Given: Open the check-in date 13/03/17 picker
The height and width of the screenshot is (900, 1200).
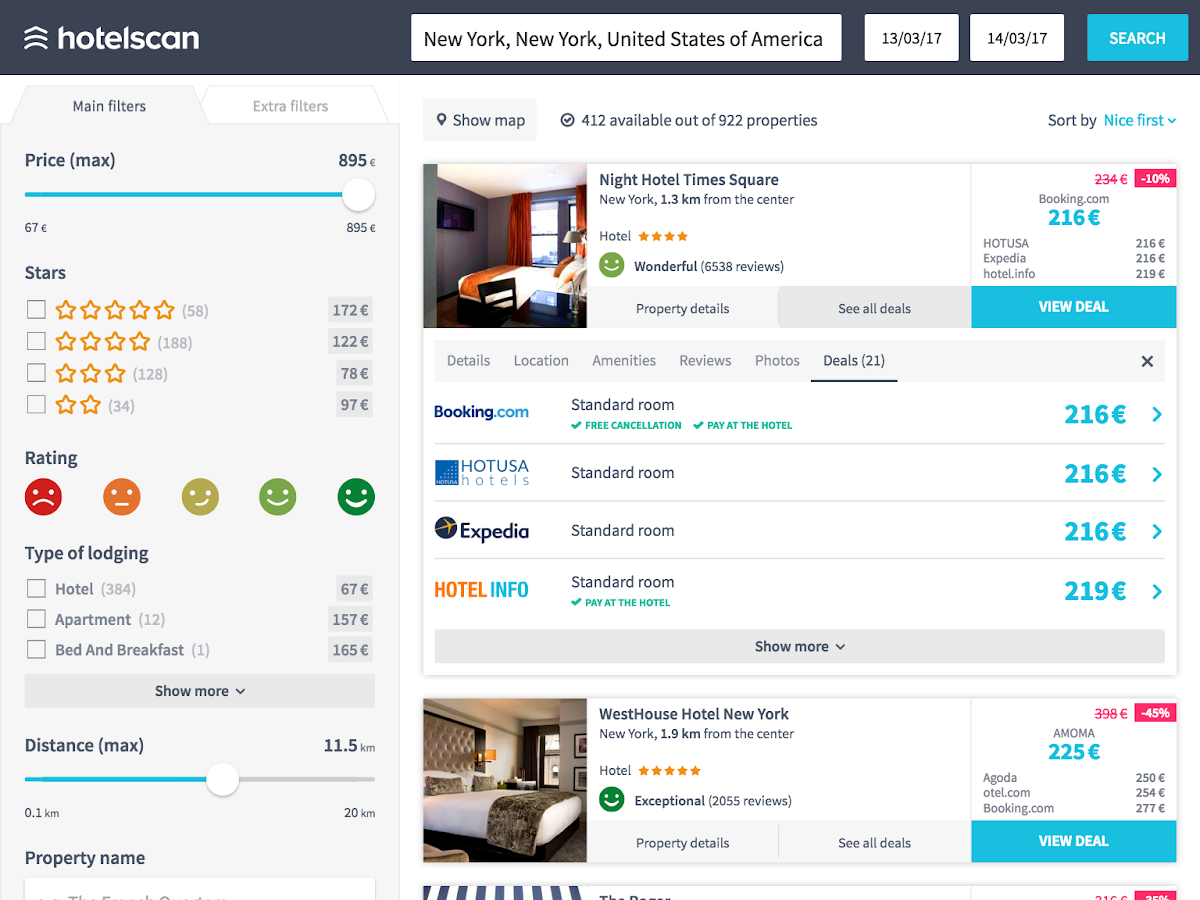Looking at the screenshot, I should 911,38.
